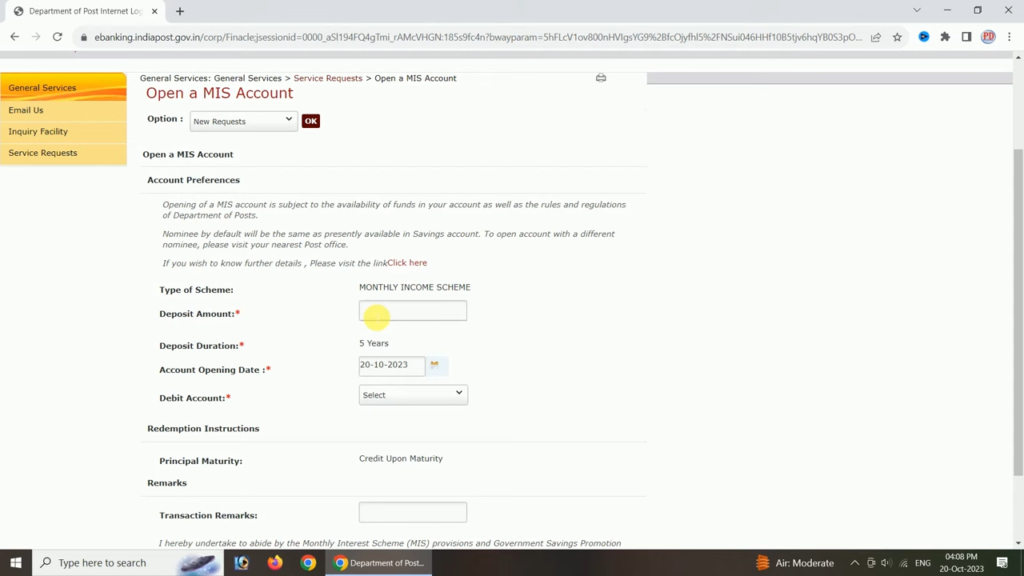1024x576 pixels.
Task: Open Email Us in the left menu
Action: [x=26, y=110]
